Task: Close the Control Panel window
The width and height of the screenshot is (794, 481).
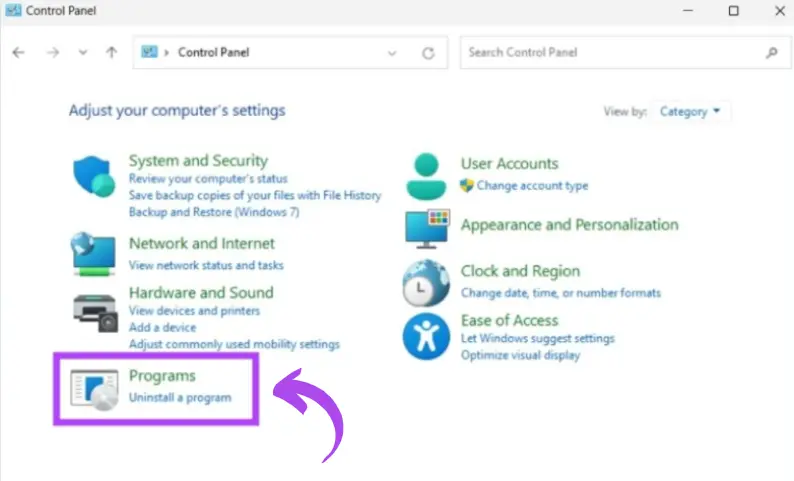Action: click(x=780, y=11)
